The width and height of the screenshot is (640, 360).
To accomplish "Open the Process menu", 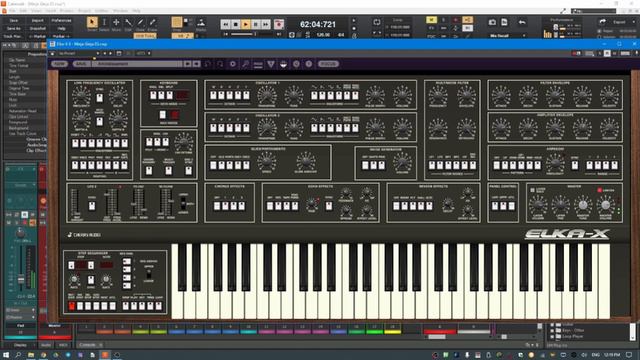I will point(67,11).
